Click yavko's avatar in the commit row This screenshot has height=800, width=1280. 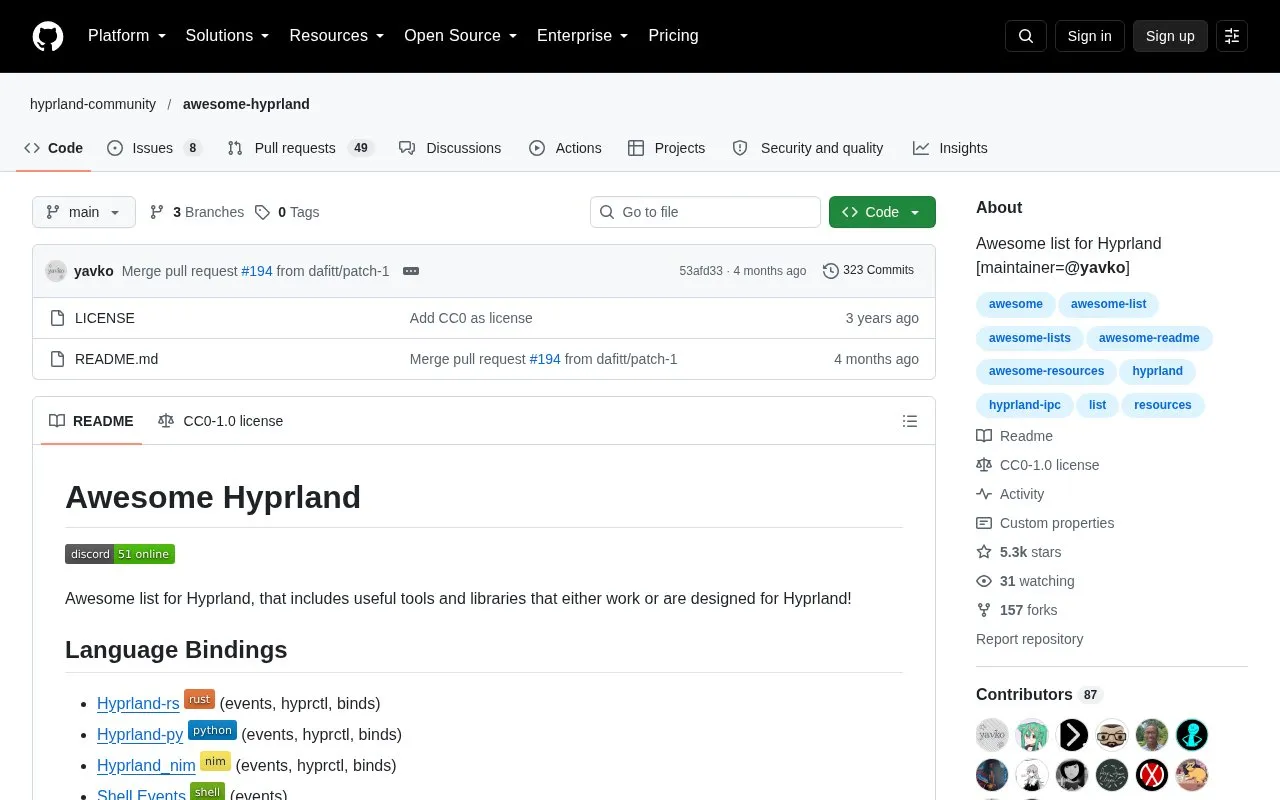(x=56, y=271)
